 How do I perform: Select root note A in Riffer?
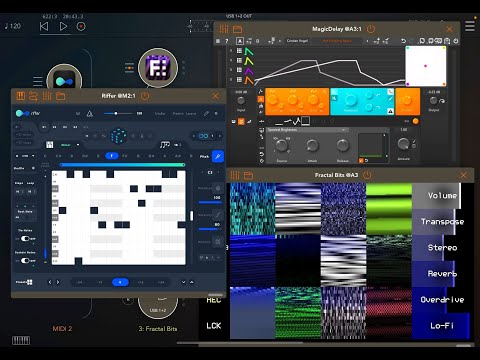tap(164, 156)
